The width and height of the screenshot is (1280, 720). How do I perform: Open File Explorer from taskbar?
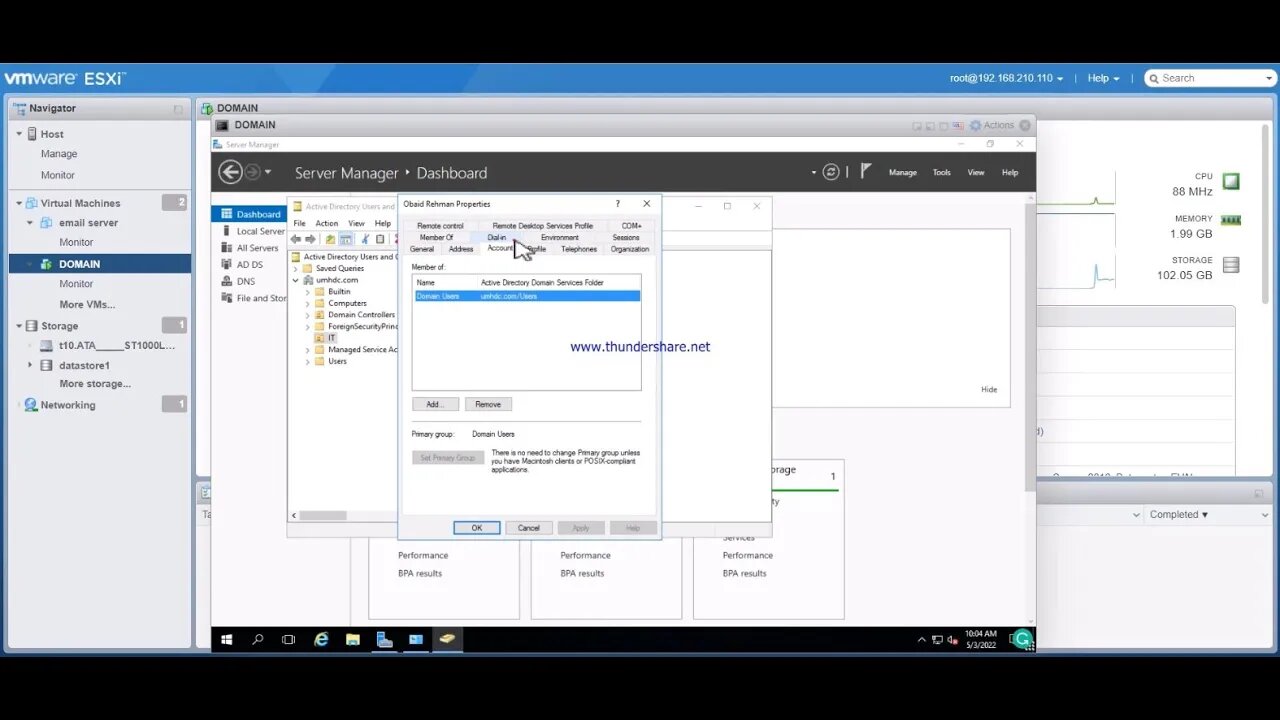[x=353, y=639]
